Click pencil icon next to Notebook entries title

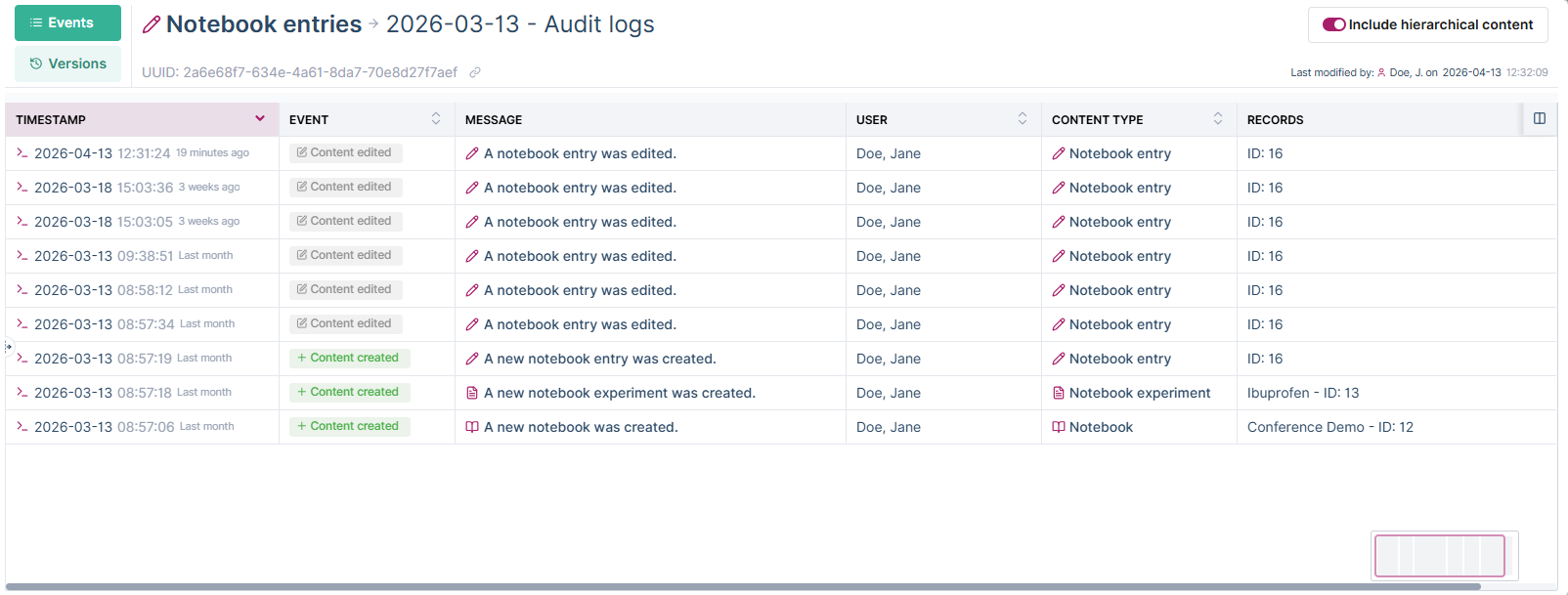[x=152, y=25]
